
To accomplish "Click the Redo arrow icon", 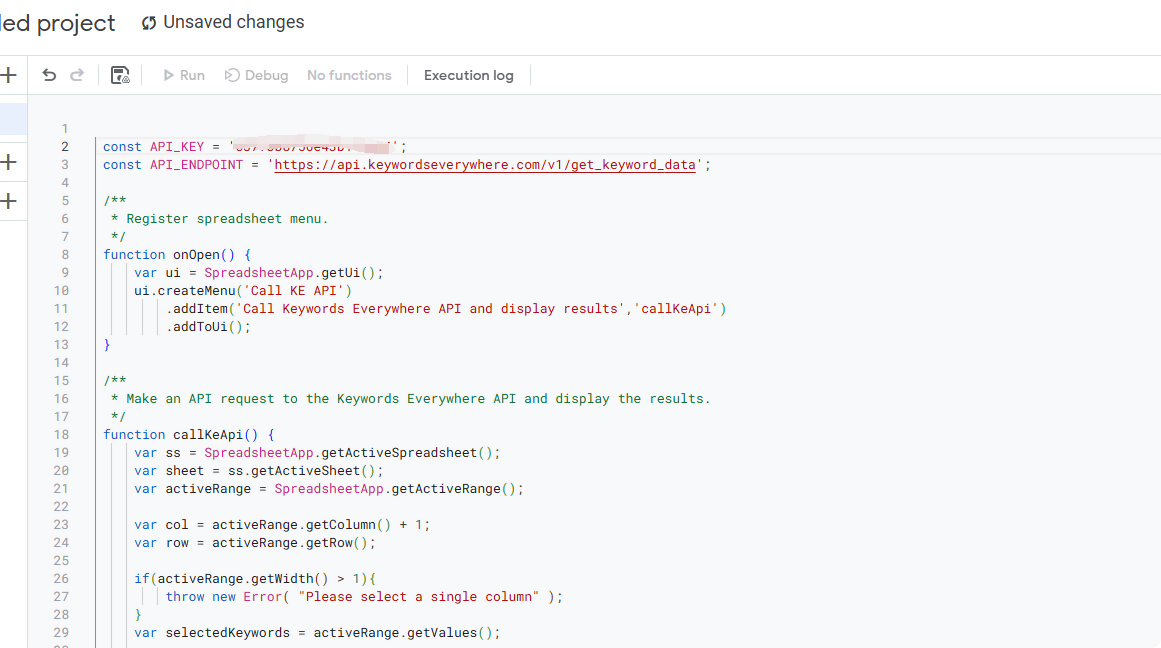I will (x=77, y=75).
